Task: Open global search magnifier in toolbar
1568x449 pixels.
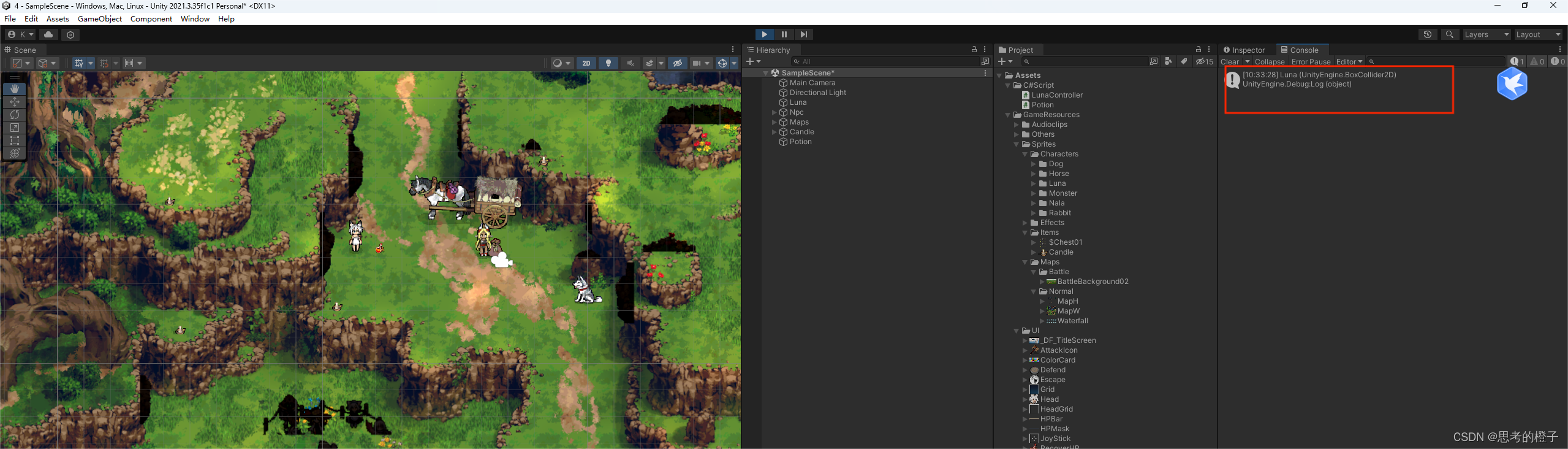Action: point(1450,34)
